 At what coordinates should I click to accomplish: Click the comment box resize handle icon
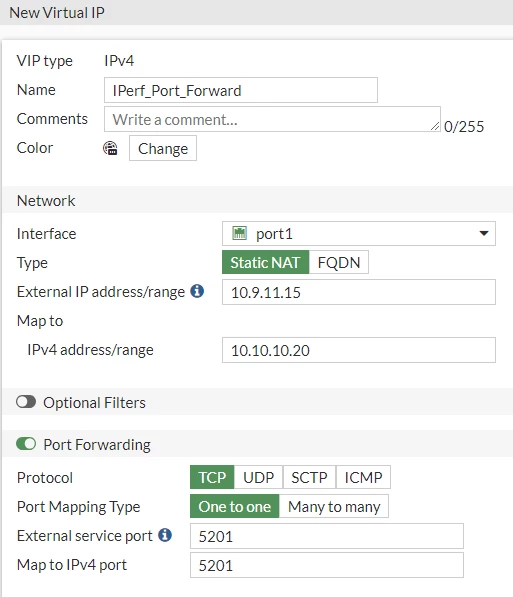435,126
